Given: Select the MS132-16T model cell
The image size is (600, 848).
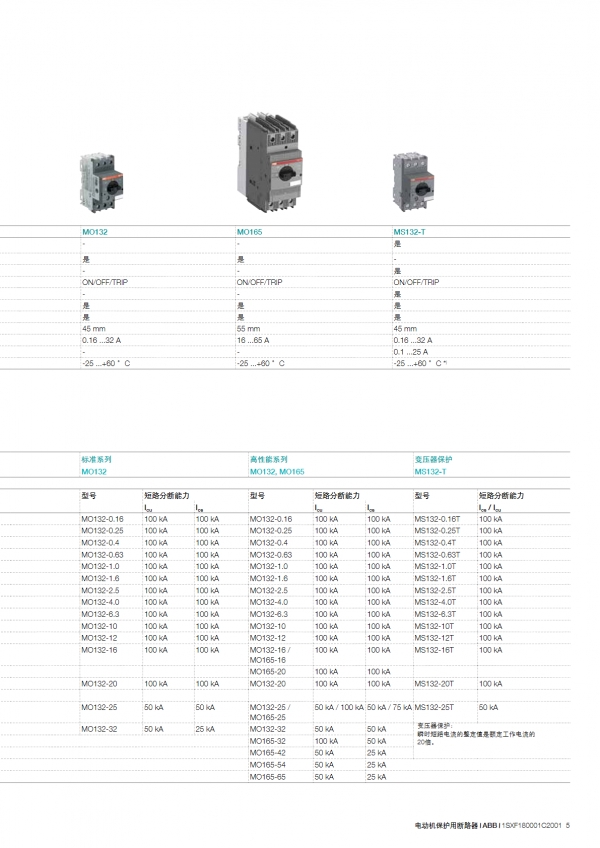Looking at the screenshot, I should click(x=434, y=650).
